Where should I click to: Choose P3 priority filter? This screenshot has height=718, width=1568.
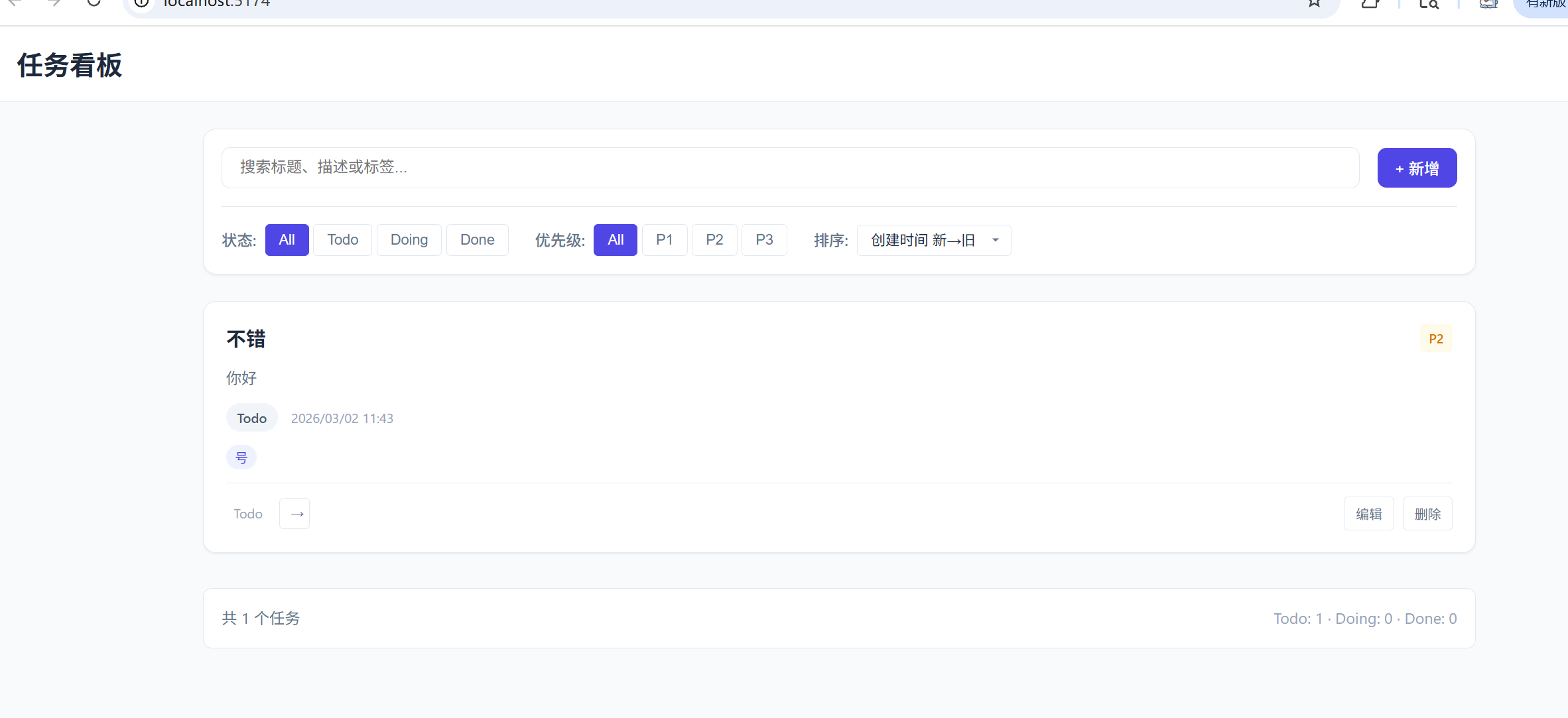tap(764, 240)
